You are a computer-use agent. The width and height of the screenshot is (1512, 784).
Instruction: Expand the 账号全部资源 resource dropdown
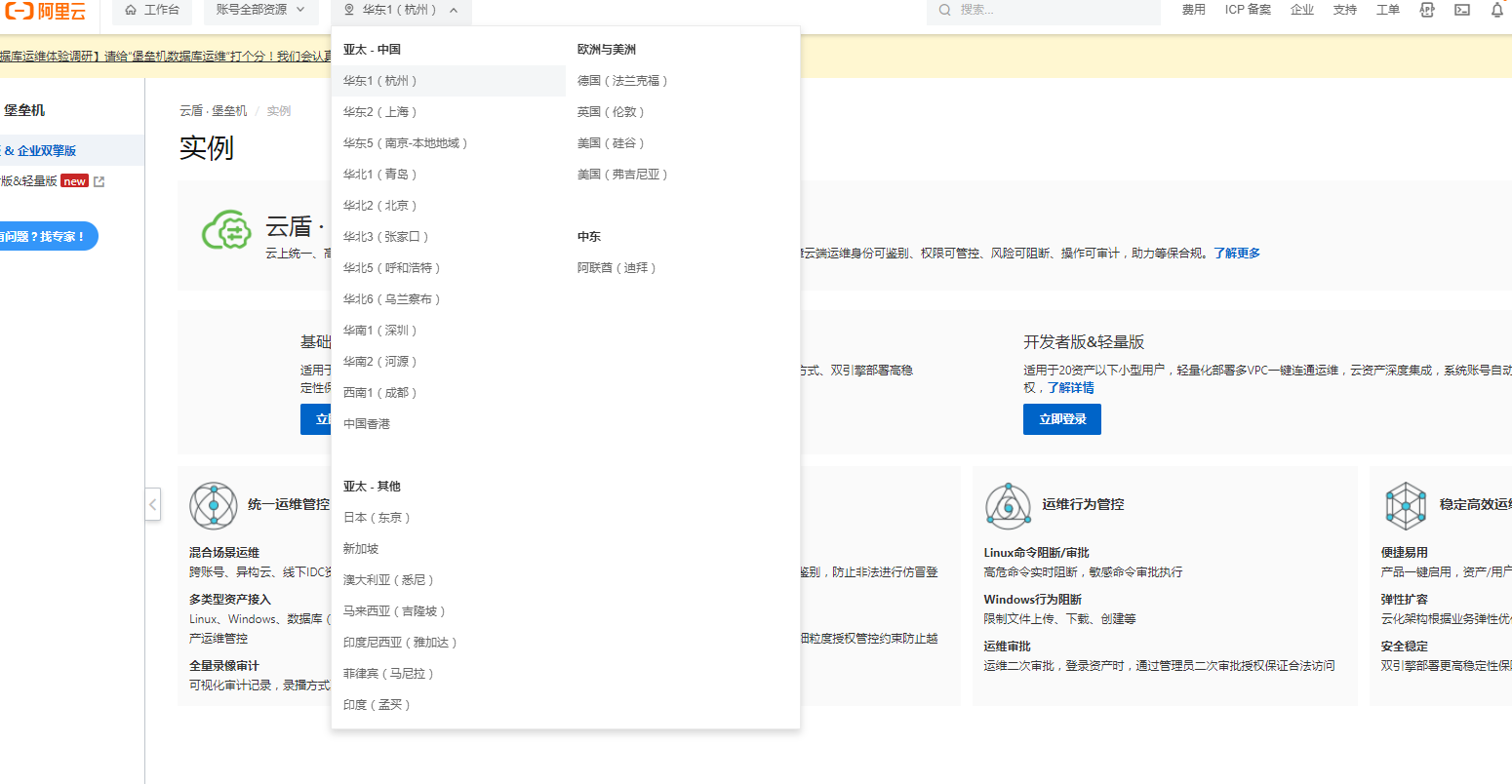[260, 10]
